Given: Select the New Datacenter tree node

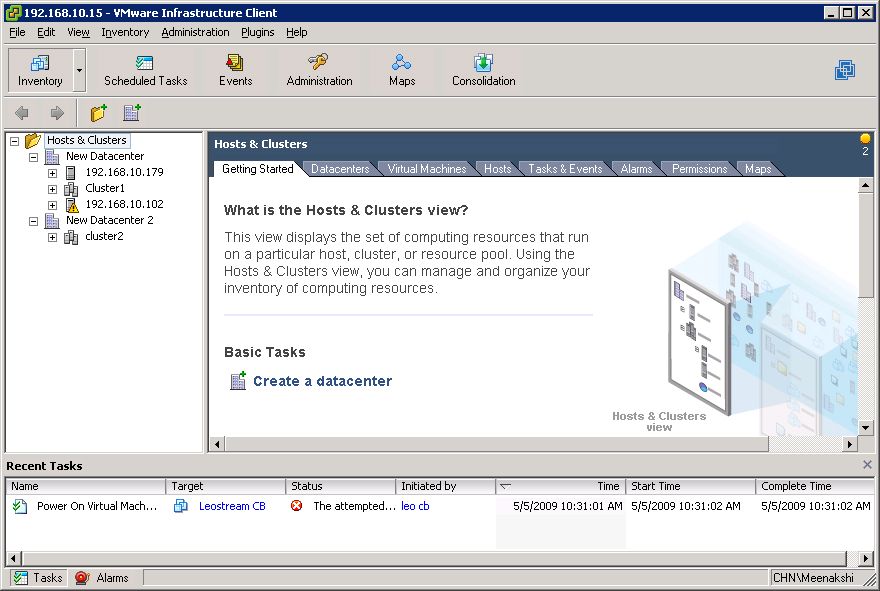Looking at the screenshot, I should (x=105, y=156).
